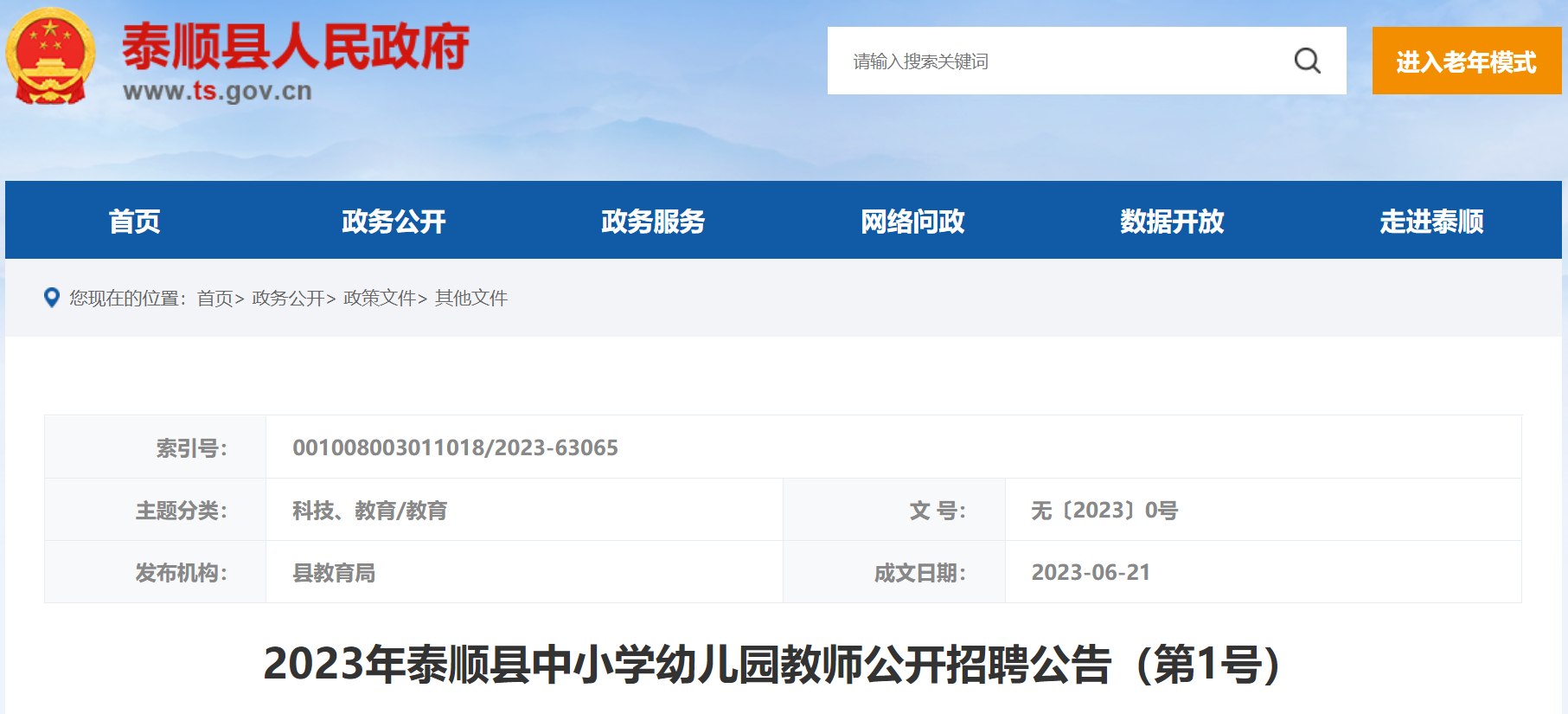Click the 2023 teacher recruitment announcement title
Image resolution: width=1568 pixels, height=714 pixels.
(x=772, y=664)
